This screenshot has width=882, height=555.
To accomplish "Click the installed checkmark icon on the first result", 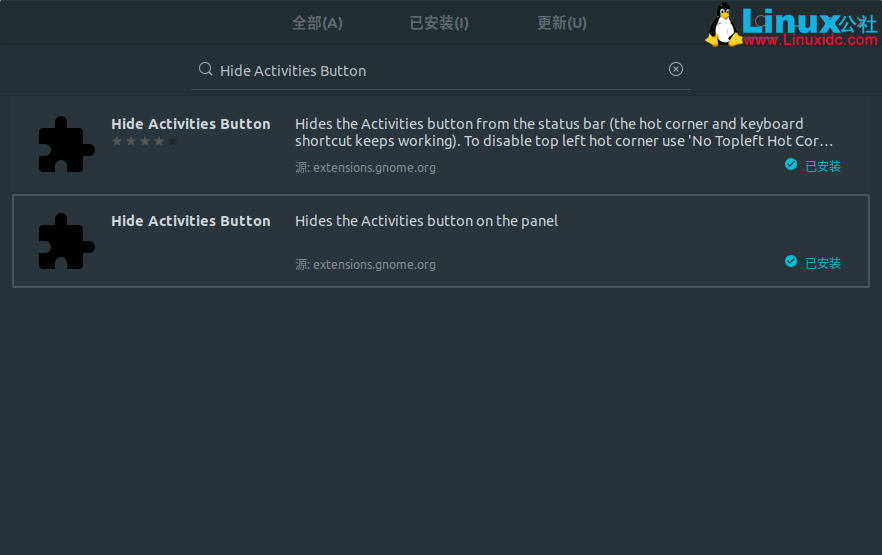I will (791, 164).
